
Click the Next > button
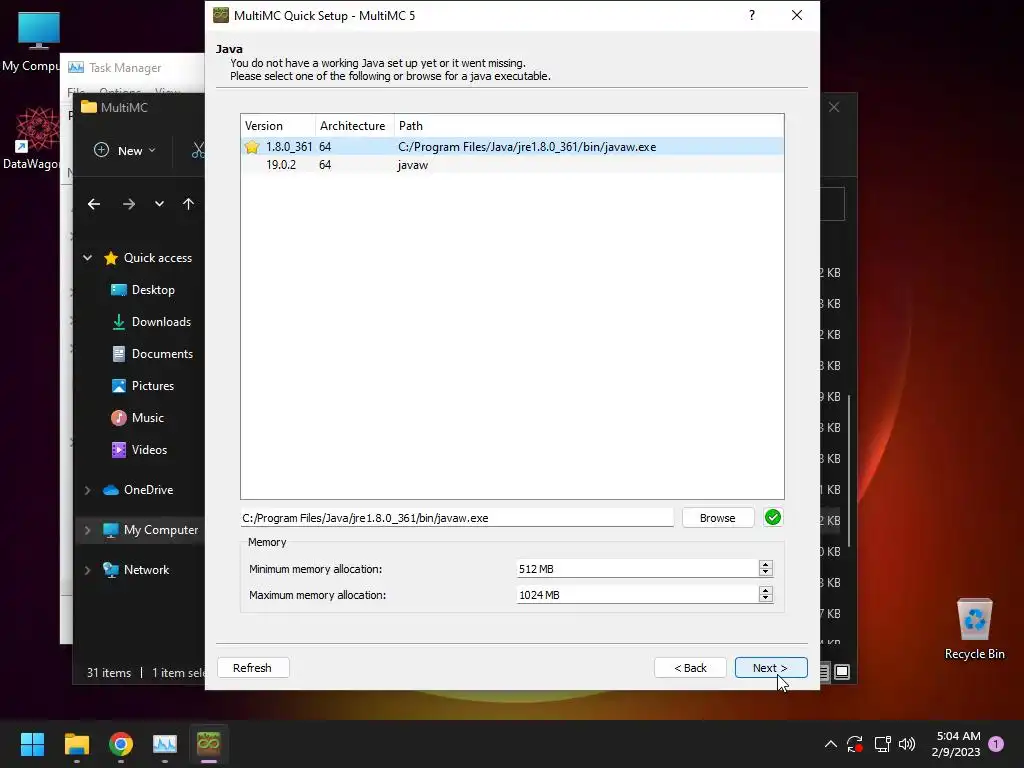click(x=771, y=667)
